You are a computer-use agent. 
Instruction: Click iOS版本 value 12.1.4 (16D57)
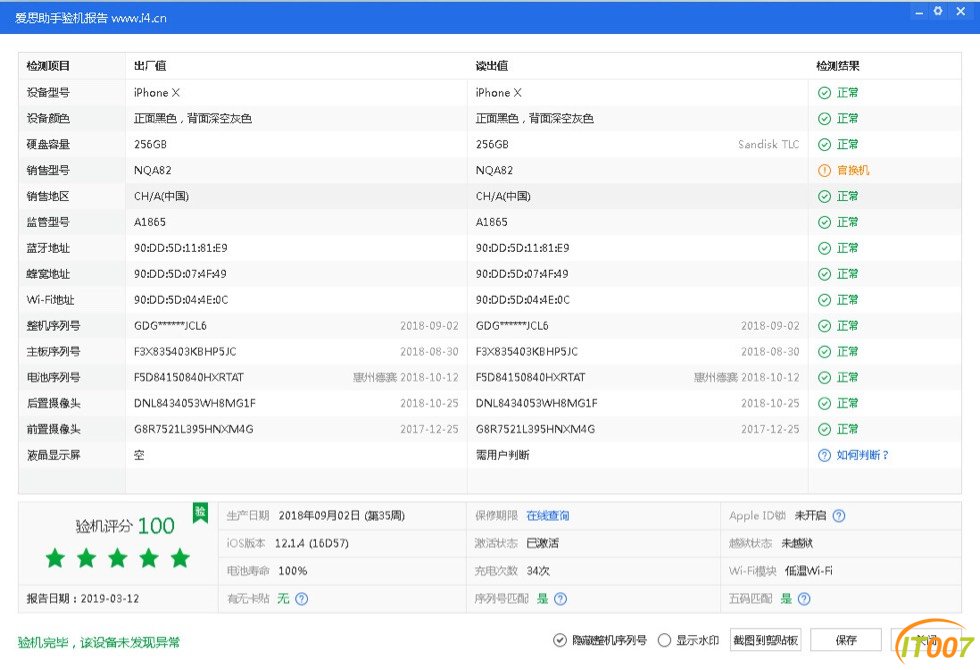[312, 544]
